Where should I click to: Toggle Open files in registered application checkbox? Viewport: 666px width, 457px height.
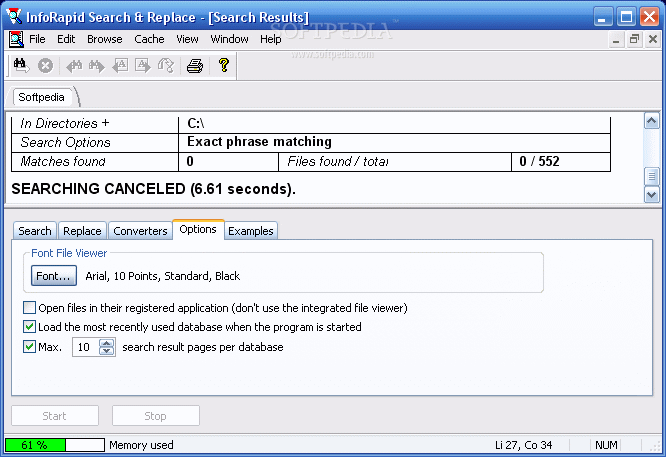click(x=29, y=307)
